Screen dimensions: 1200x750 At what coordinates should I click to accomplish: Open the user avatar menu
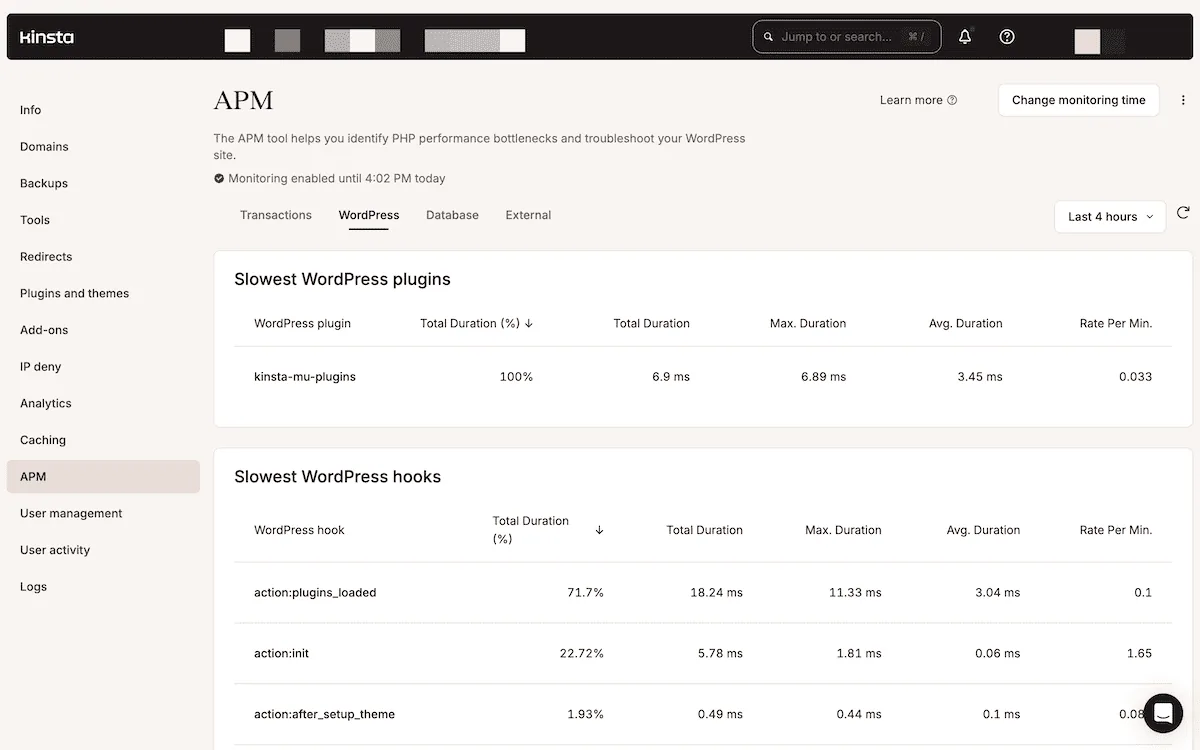(1086, 41)
